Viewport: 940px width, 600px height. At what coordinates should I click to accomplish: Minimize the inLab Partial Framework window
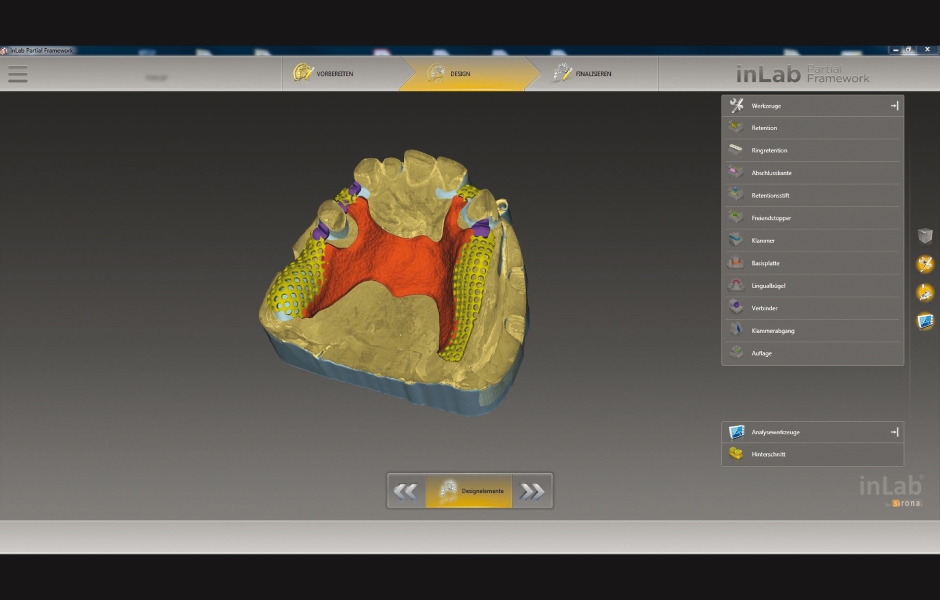click(x=896, y=50)
